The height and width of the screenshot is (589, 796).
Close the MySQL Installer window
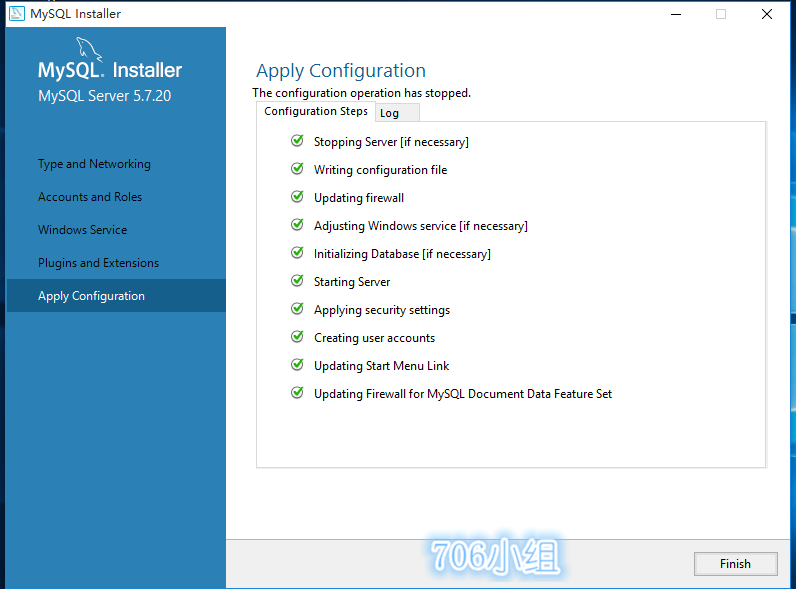point(767,14)
